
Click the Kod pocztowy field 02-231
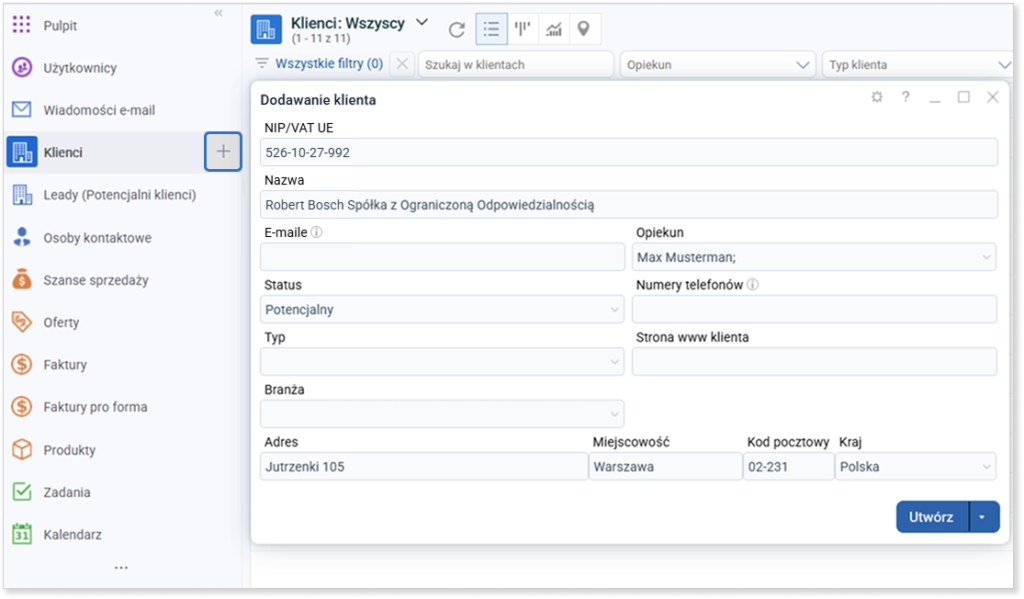pyautogui.click(x=788, y=466)
